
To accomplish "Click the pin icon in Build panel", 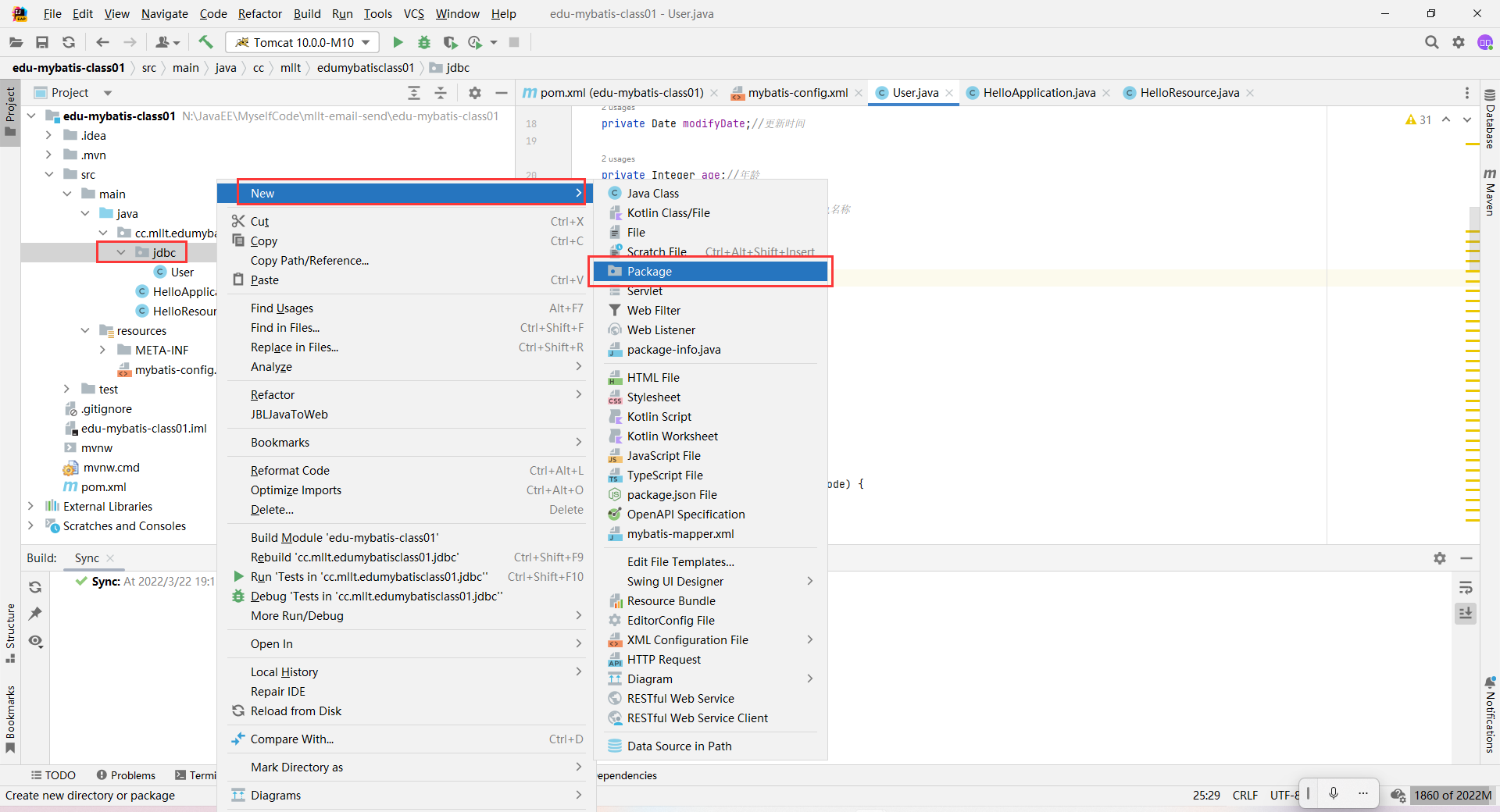I will click(35, 614).
